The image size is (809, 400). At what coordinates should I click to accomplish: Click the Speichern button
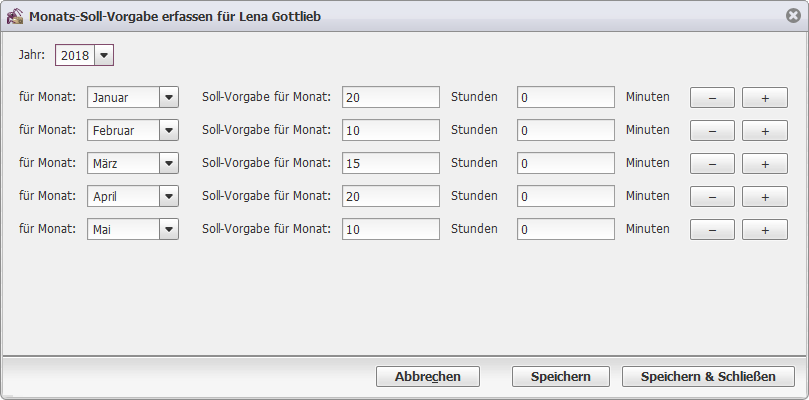coord(560,376)
